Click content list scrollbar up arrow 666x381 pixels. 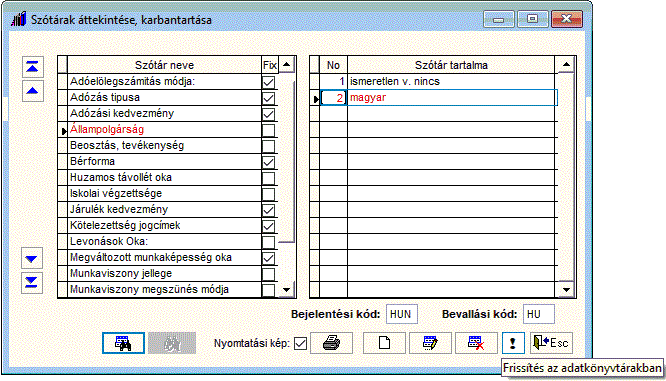click(x=566, y=65)
